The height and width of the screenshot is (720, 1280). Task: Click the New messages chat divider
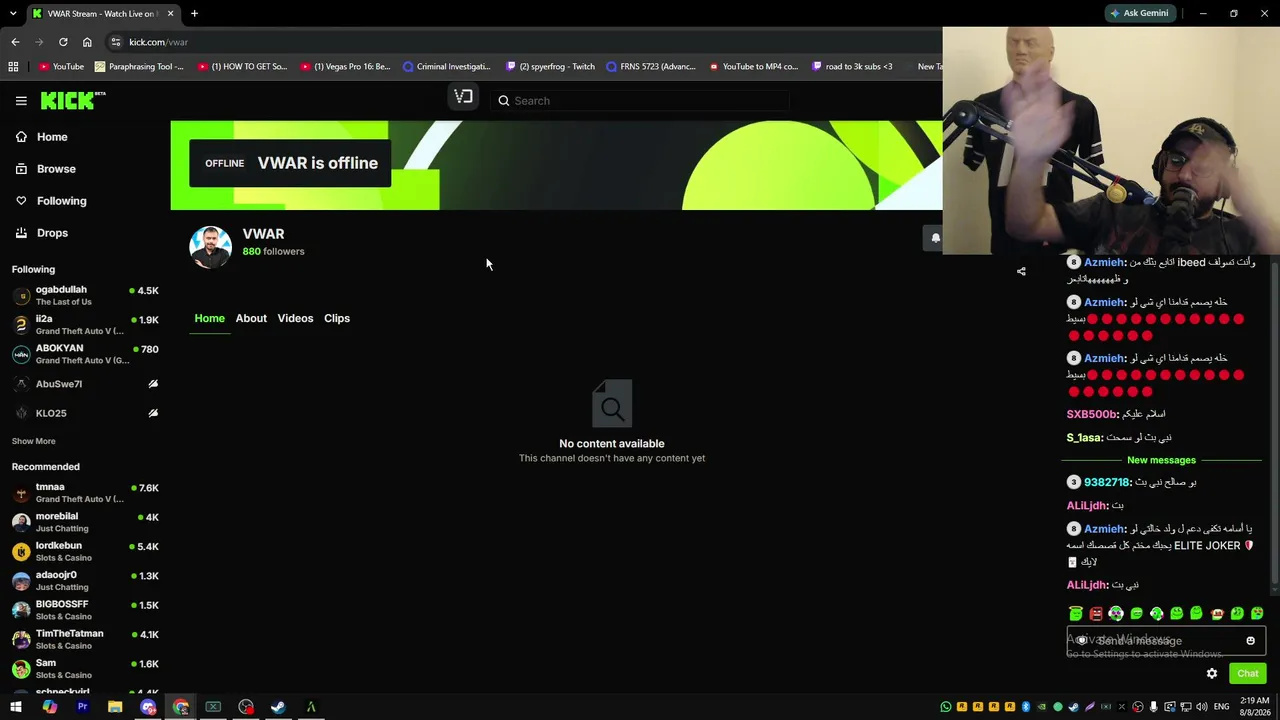point(1161,460)
